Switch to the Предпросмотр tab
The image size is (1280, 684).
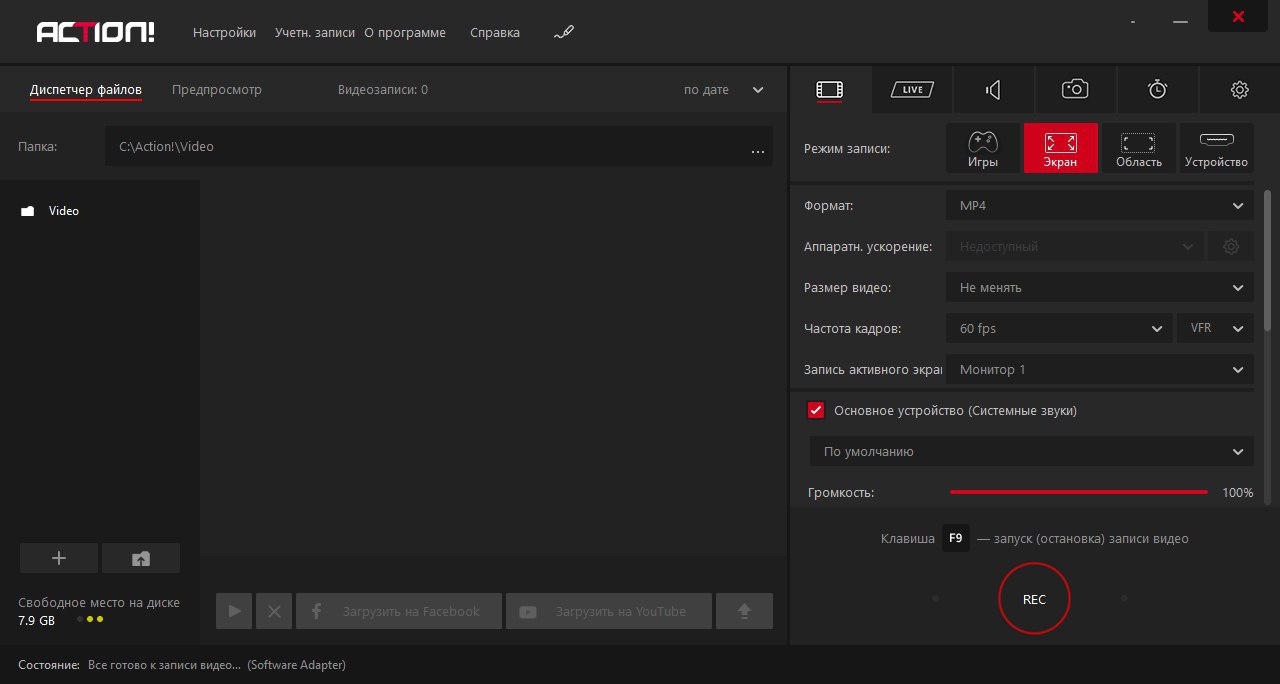(x=217, y=90)
